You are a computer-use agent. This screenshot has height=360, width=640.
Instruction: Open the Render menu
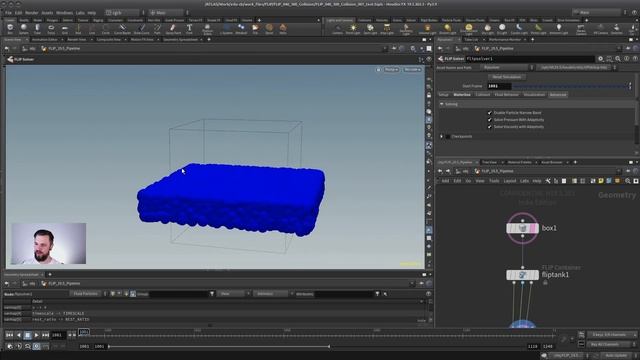(x=31, y=13)
